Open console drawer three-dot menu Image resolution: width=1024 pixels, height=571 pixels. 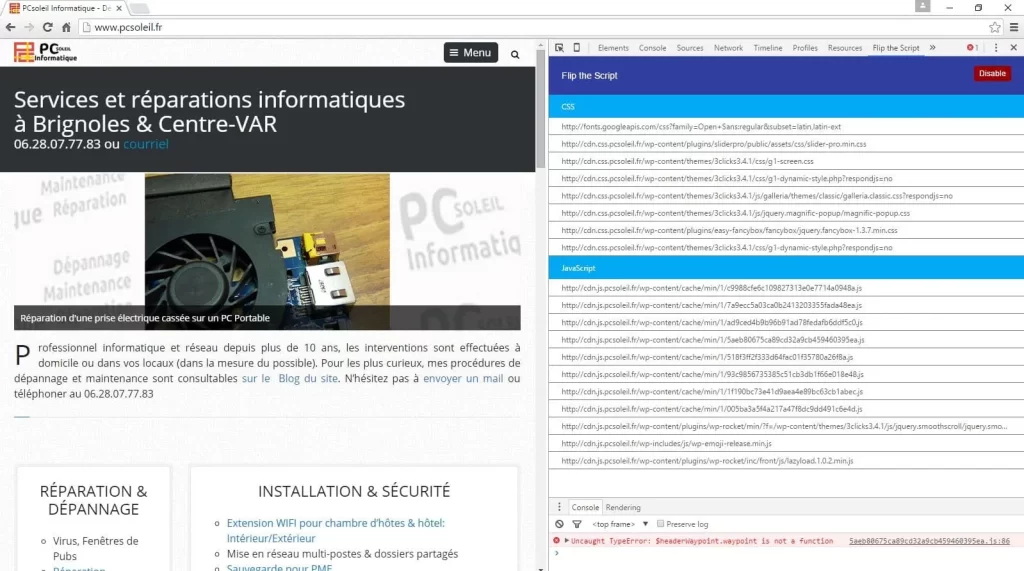pyautogui.click(x=559, y=507)
